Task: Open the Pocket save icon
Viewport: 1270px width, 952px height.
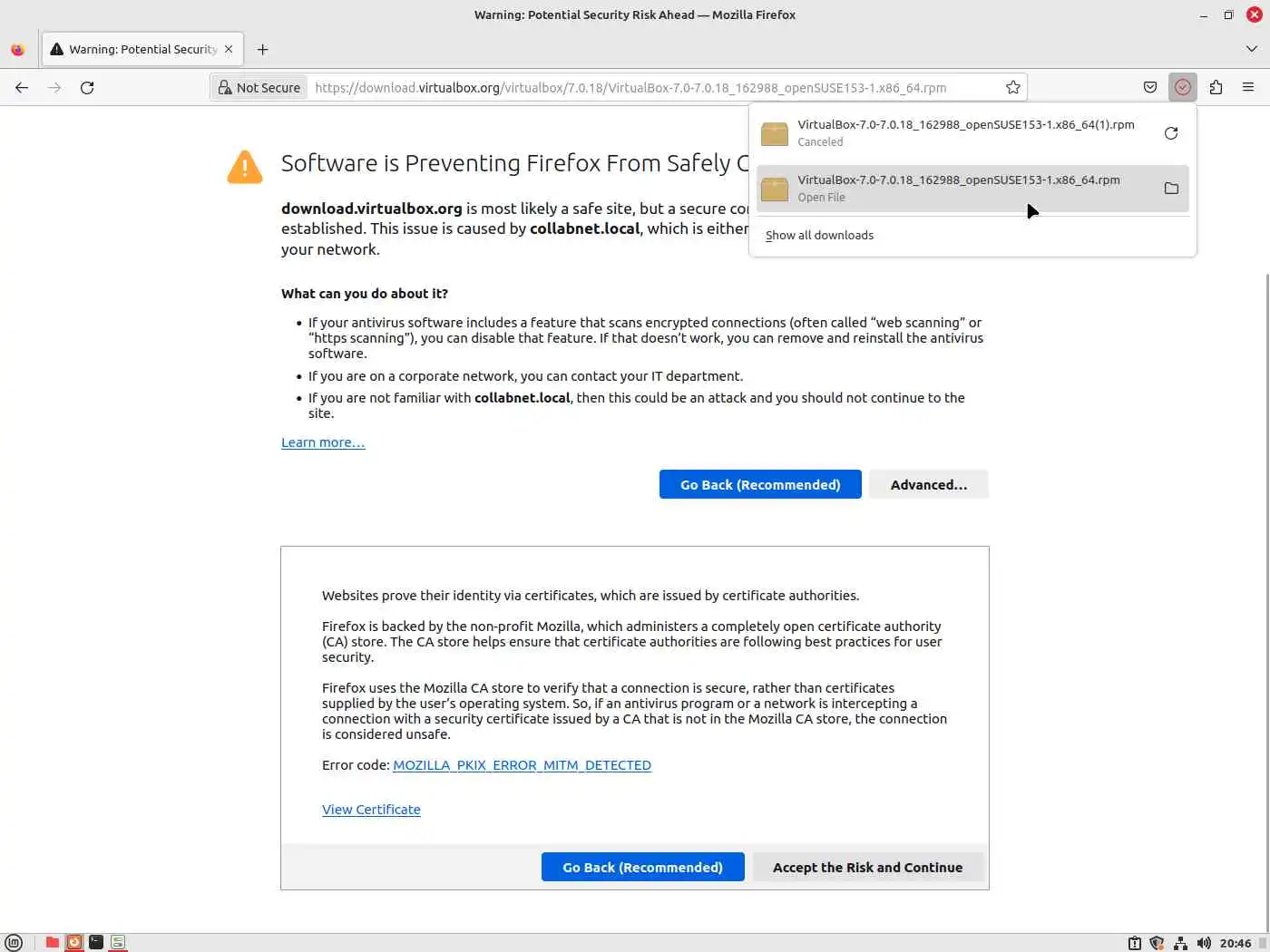Action: click(1150, 88)
